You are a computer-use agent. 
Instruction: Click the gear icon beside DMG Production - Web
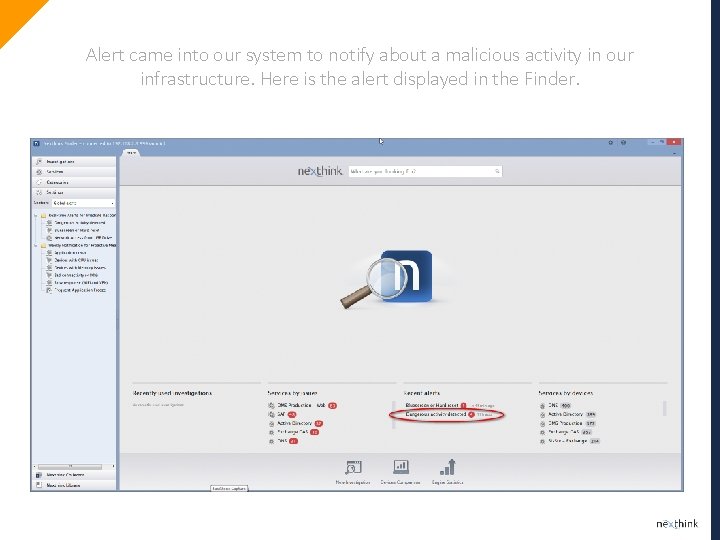click(x=271, y=405)
